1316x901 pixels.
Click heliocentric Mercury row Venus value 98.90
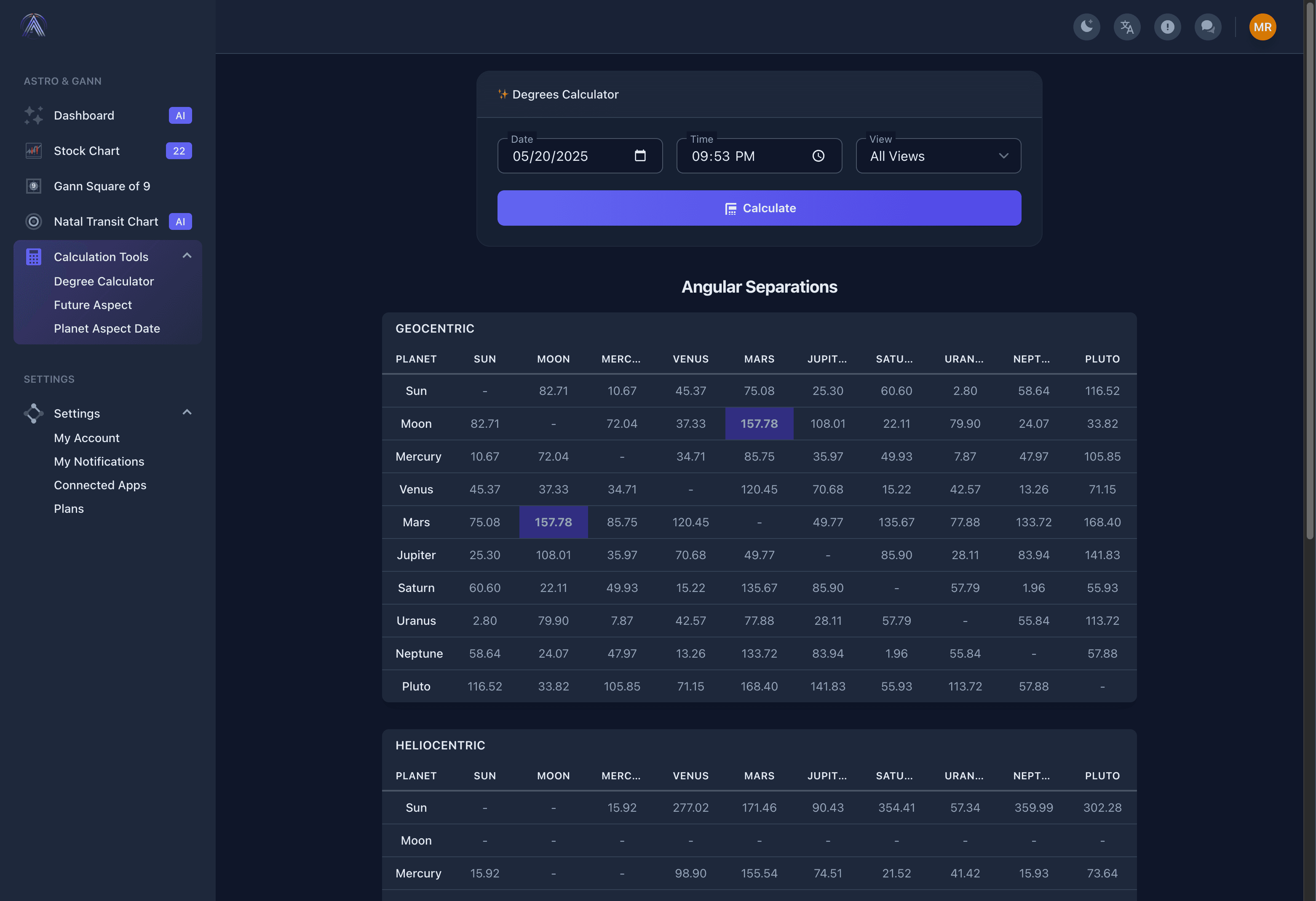pyautogui.click(x=690, y=873)
